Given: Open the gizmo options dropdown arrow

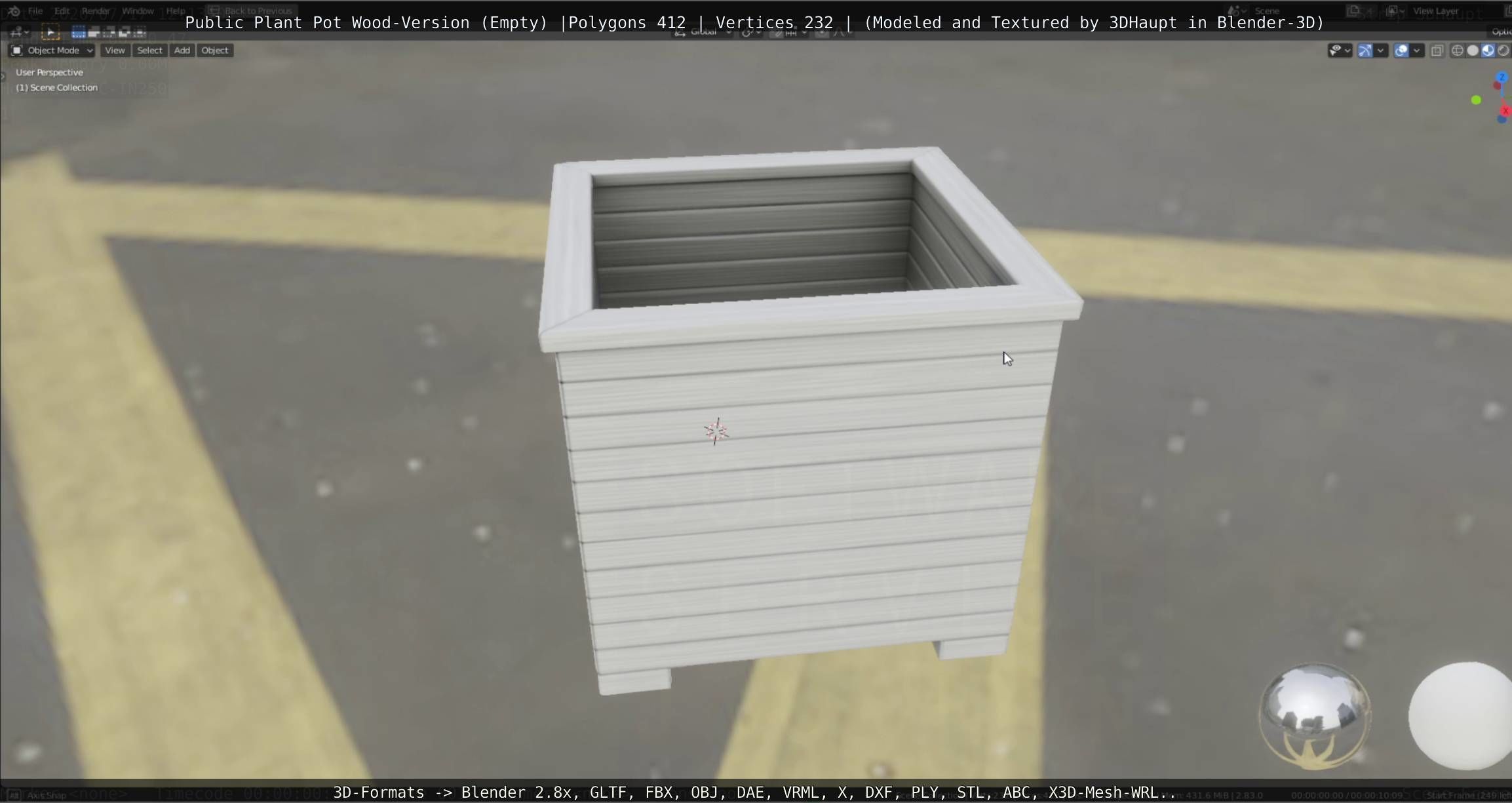Looking at the screenshot, I should (x=1381, y=50).
